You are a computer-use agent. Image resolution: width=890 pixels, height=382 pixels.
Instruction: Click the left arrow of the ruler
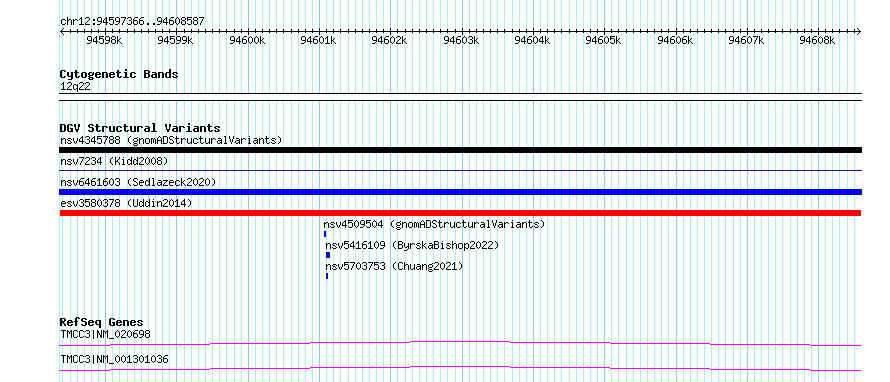point(62,32)
